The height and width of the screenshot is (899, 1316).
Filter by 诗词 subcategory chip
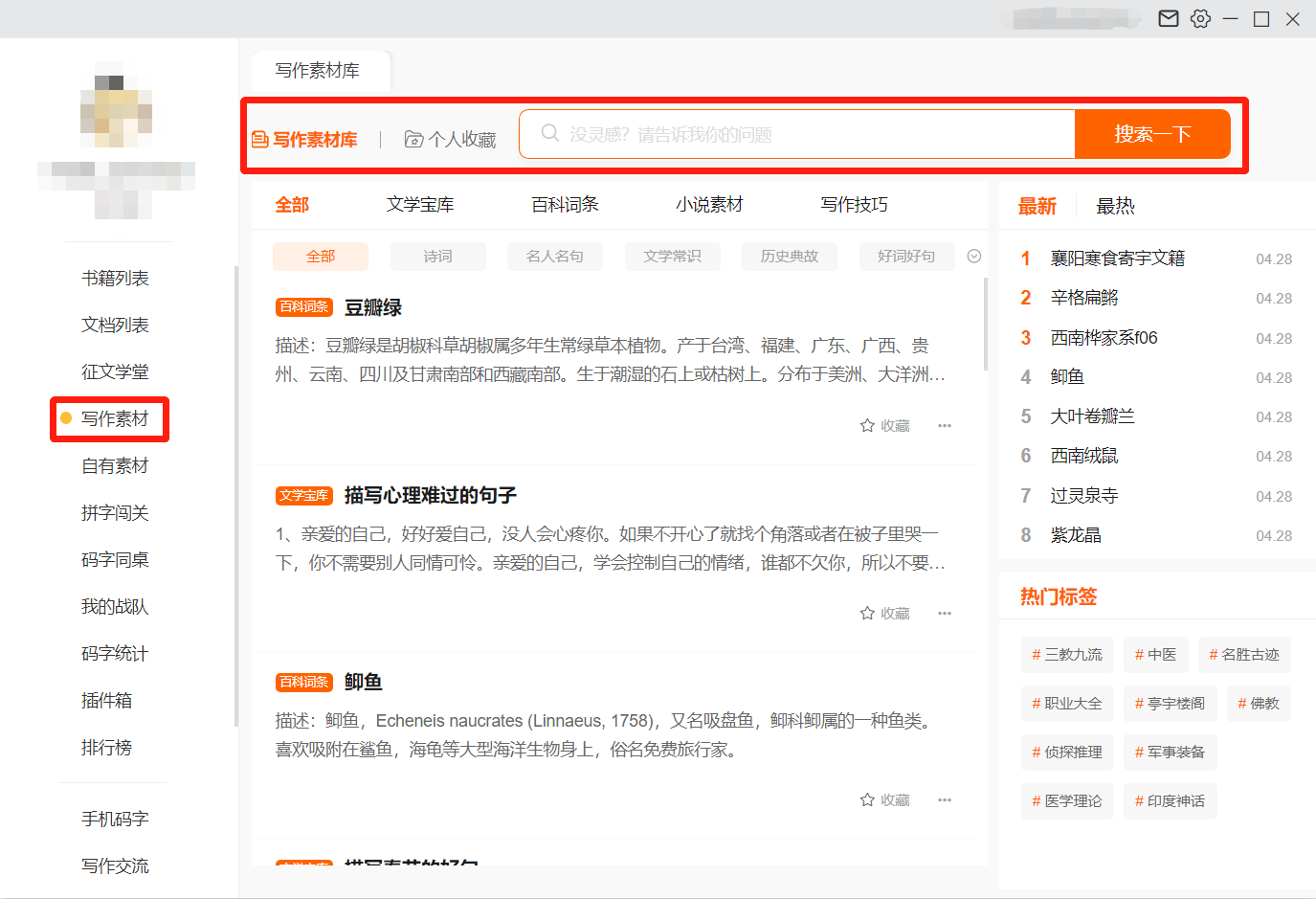pos(437,257)
